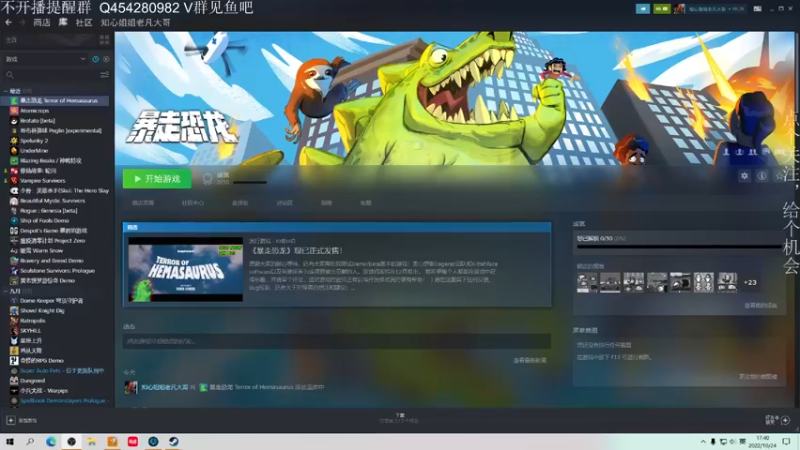This screenshot has height=450, width=800.
Task: Switch library to grid collections view
Action: (x=105, y=40)
